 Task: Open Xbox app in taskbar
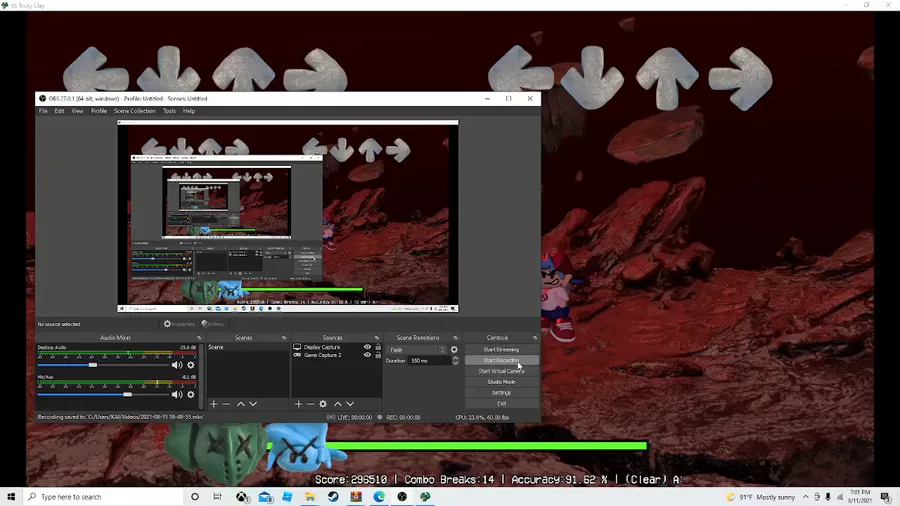click(242, 497)
